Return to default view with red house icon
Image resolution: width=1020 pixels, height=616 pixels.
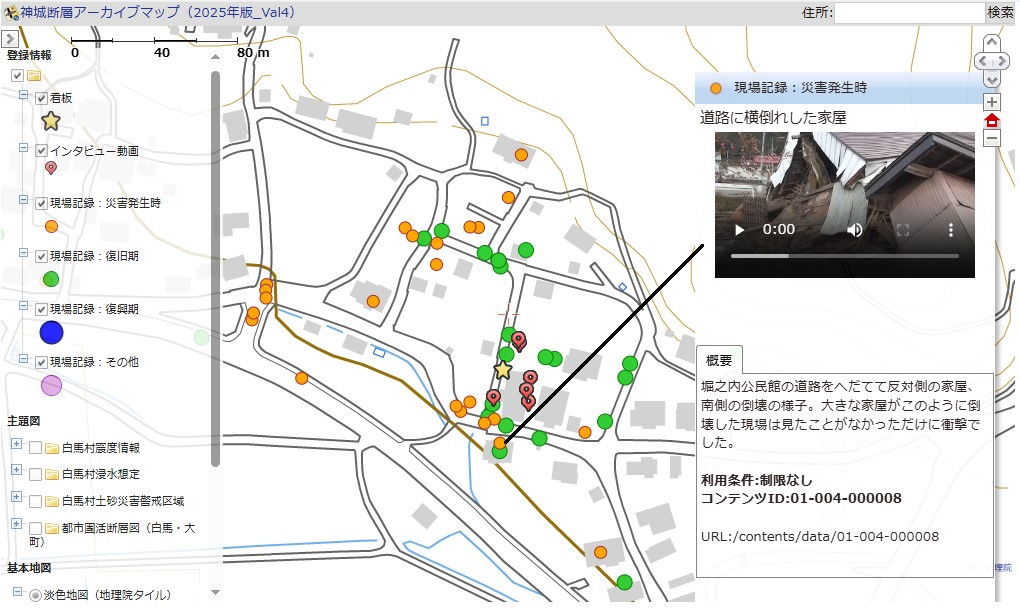(990, 119)
